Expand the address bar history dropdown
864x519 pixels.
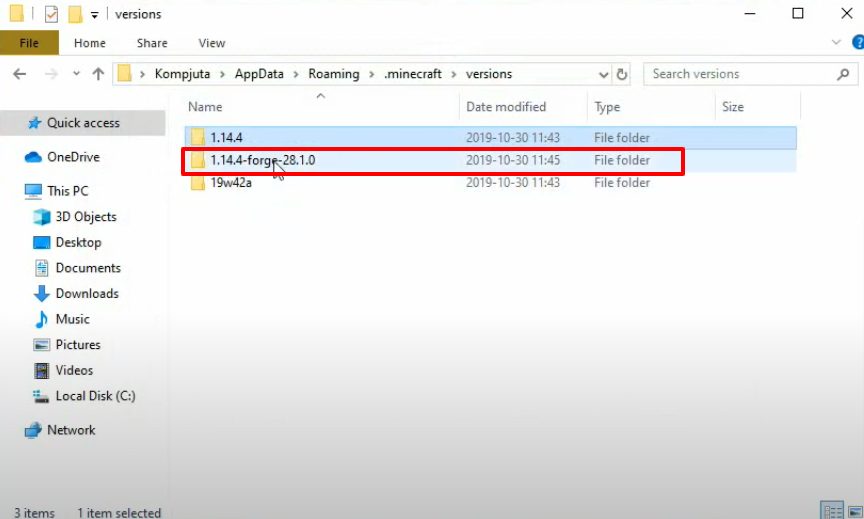click(x=603, y=74)
